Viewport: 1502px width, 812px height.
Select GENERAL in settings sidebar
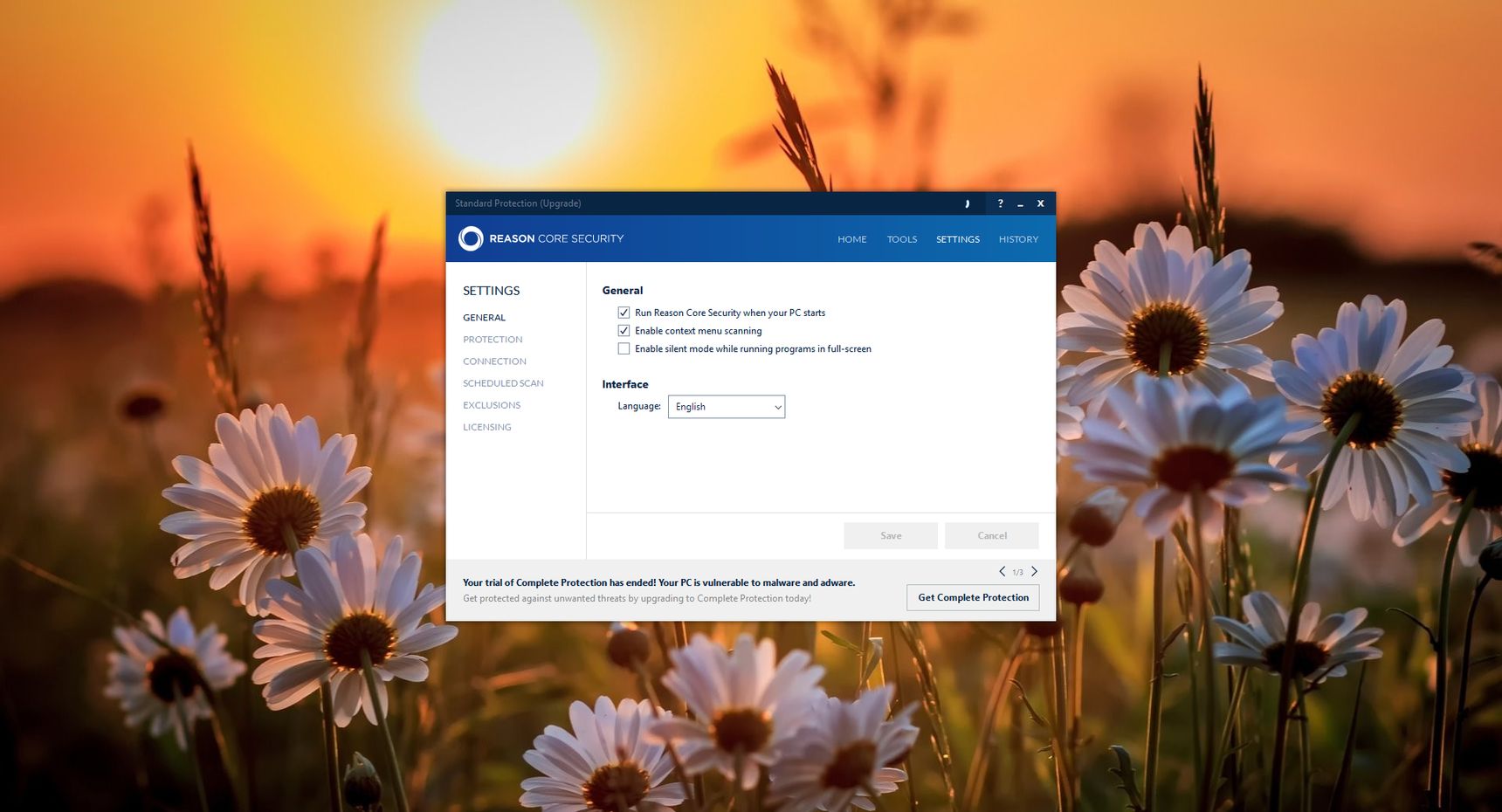tap(484, 318)
